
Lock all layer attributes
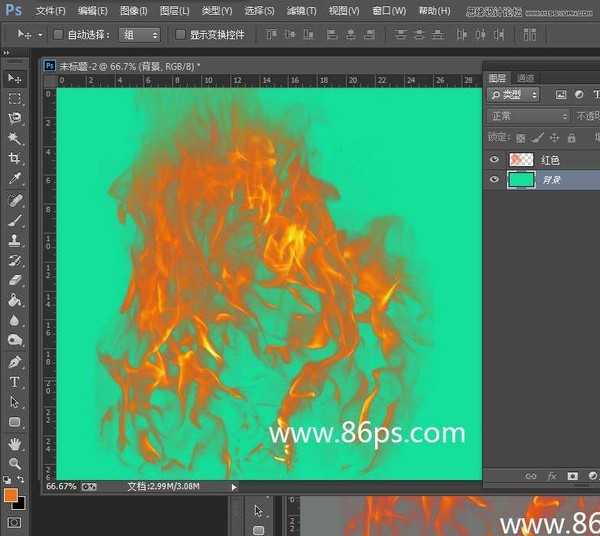572,138
